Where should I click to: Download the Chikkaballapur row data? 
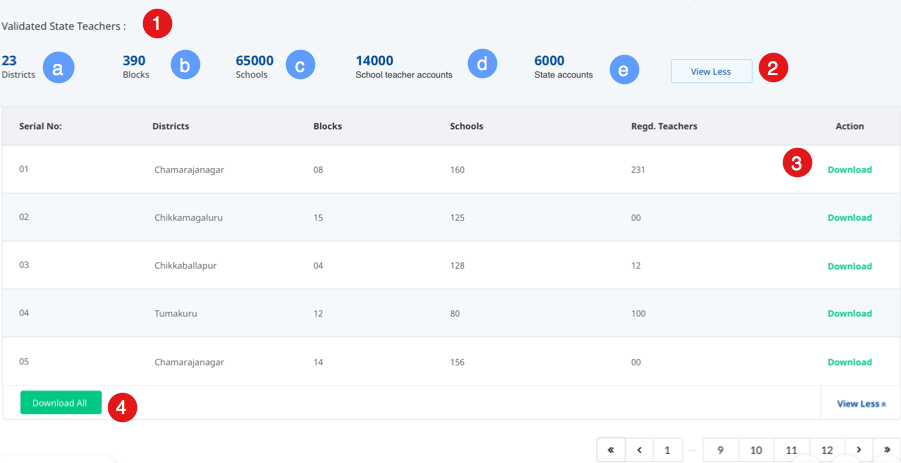[849, 267]
